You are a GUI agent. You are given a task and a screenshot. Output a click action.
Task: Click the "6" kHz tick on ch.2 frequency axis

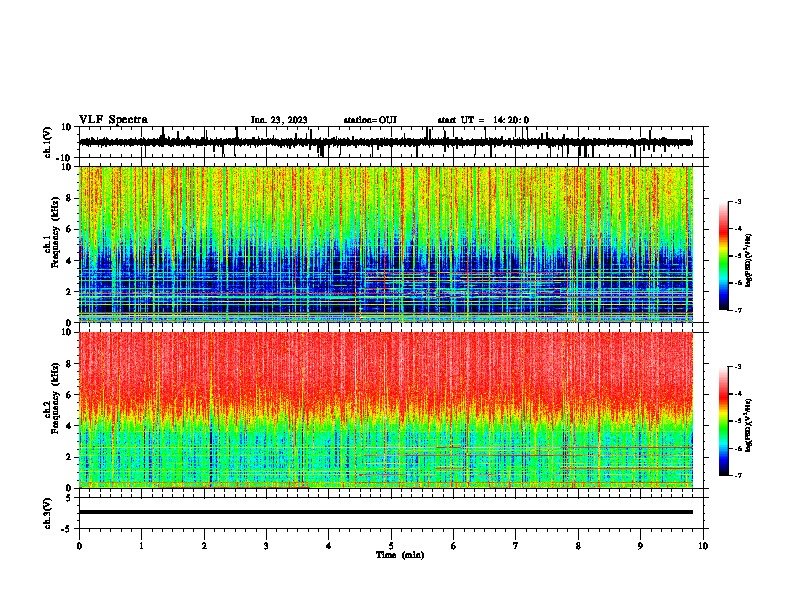pyautogui.click(x=69, y=395)
